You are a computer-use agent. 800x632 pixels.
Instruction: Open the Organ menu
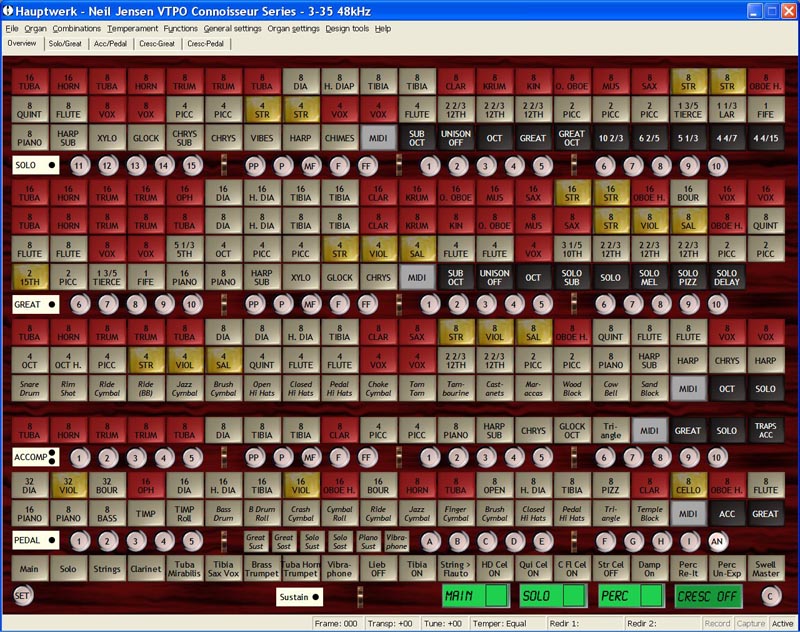coord(35,29)
